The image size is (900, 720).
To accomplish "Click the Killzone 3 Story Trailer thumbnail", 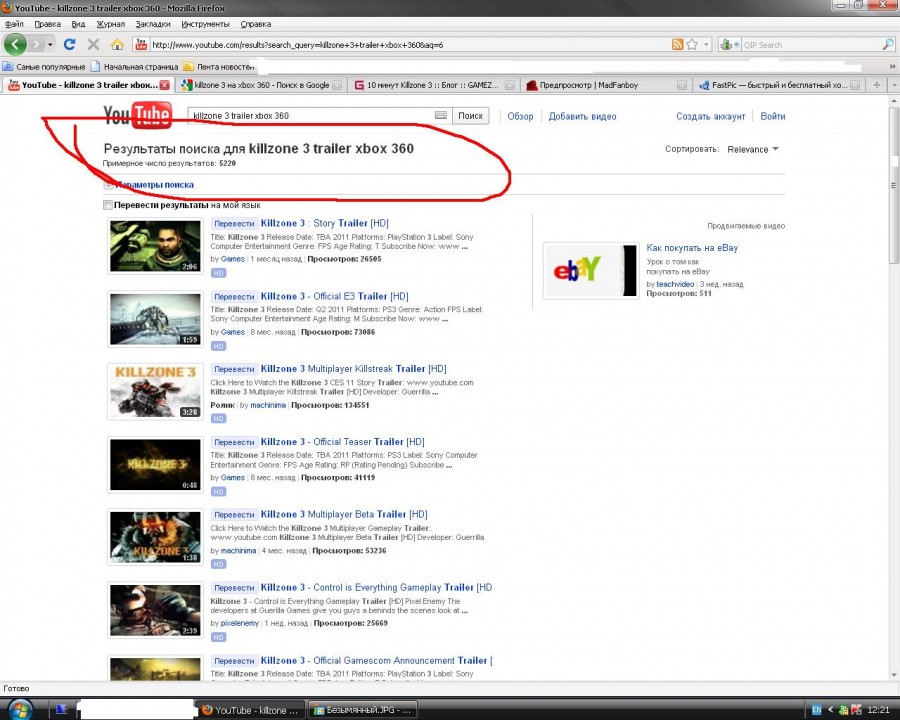I will click(155, 245).
